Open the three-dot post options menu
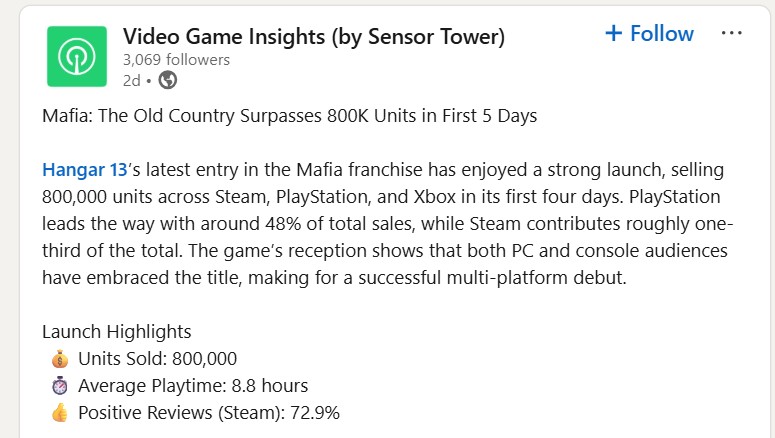This screenshot has height=438, width=775. pos(732,33)
